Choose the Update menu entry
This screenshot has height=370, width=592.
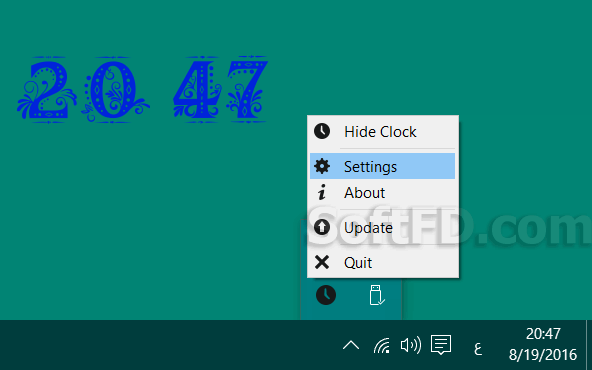pos(382,227)
